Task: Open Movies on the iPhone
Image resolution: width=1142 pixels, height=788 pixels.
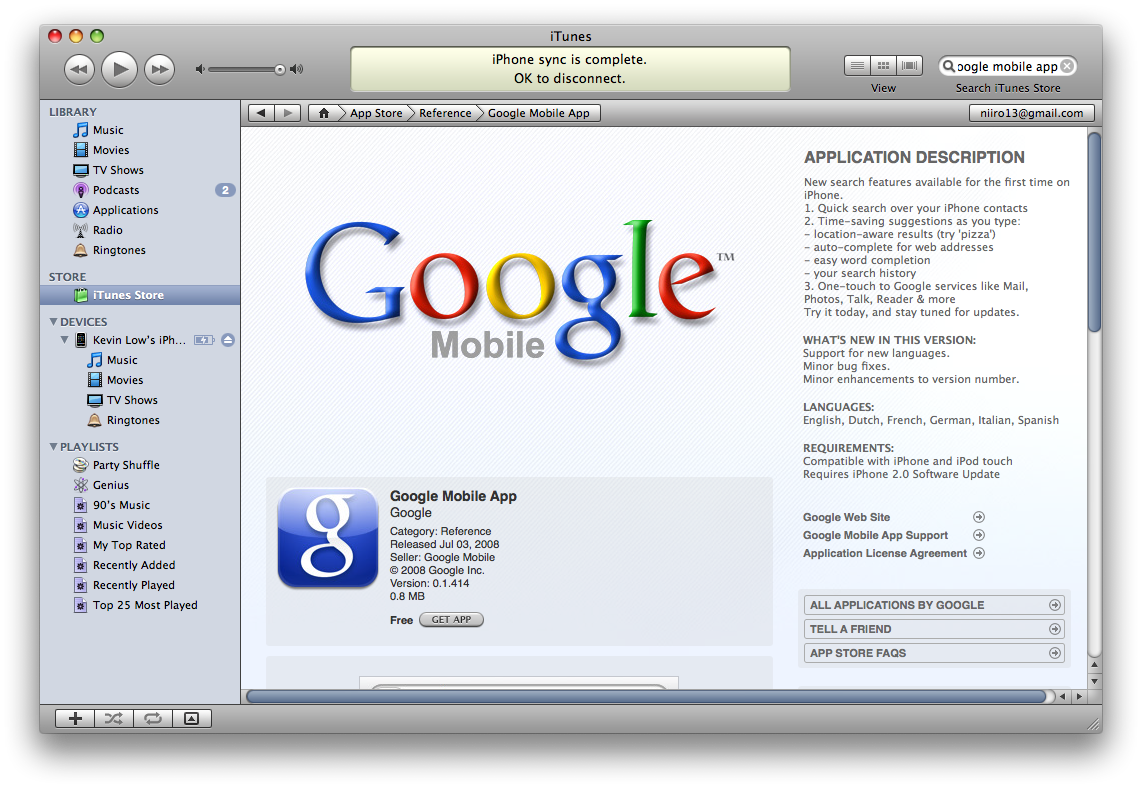Action: point(140,380)
